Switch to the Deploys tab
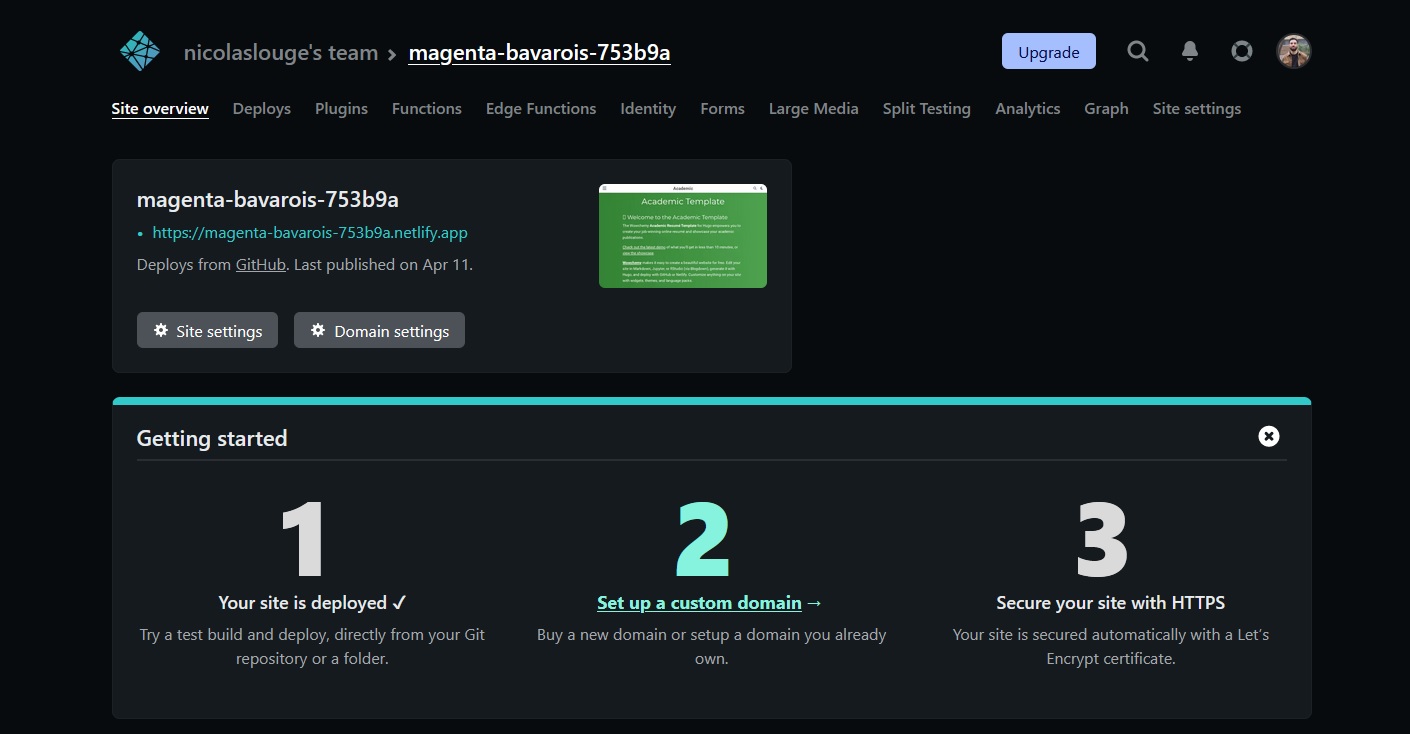This screenshot has height=734, width=1410. tap(261, 108)
